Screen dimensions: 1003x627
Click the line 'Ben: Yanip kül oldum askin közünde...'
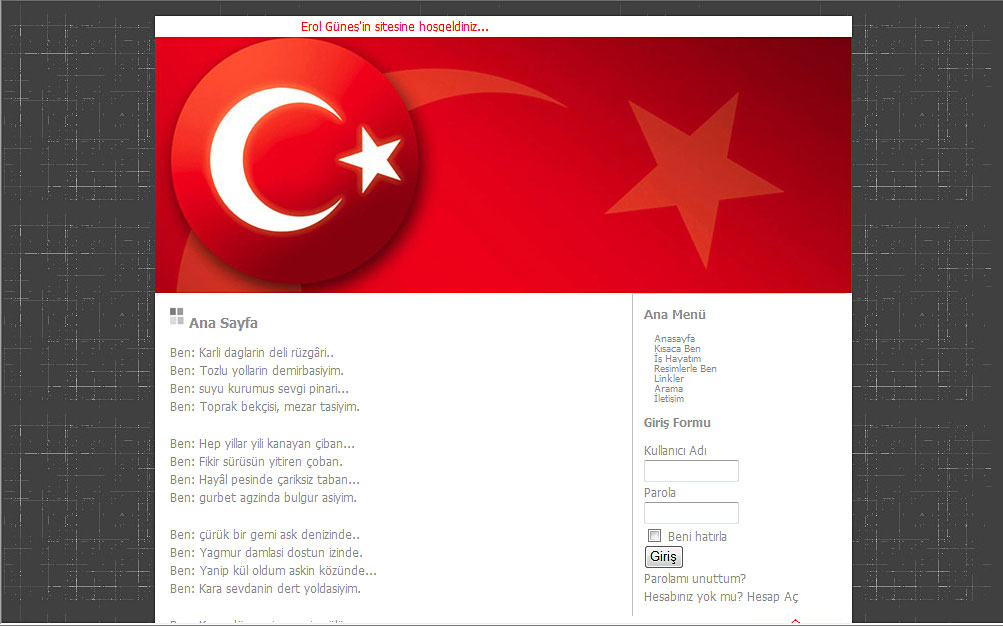(x=273, y=571)
